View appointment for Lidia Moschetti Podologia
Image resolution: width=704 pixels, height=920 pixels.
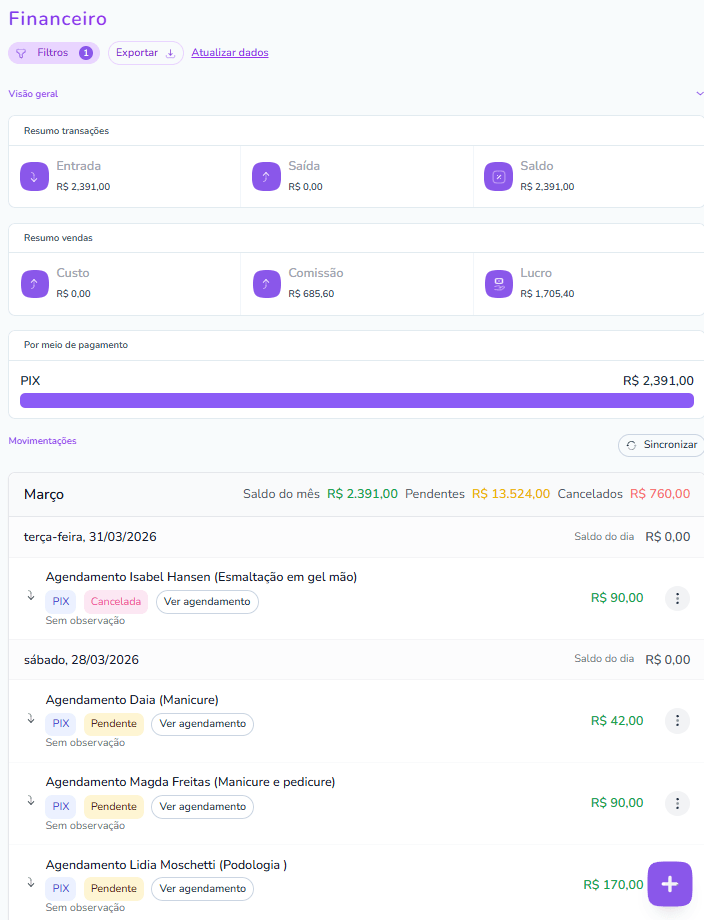pos(202,889)
